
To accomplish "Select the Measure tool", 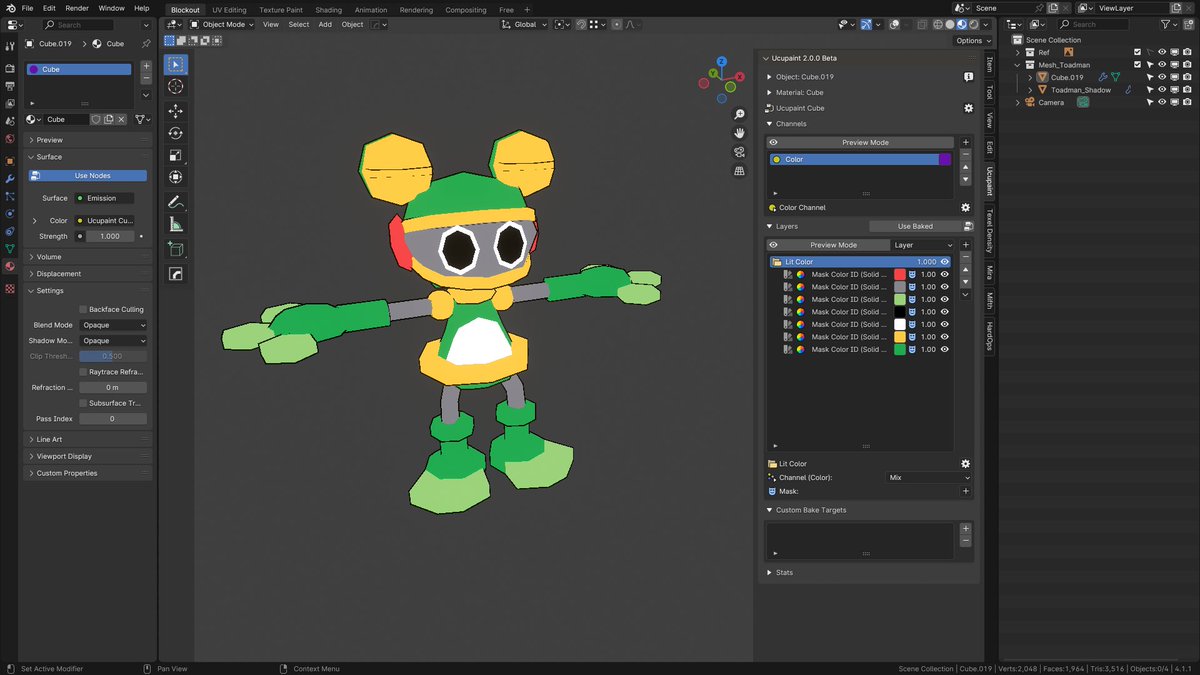I will (176, 224).
